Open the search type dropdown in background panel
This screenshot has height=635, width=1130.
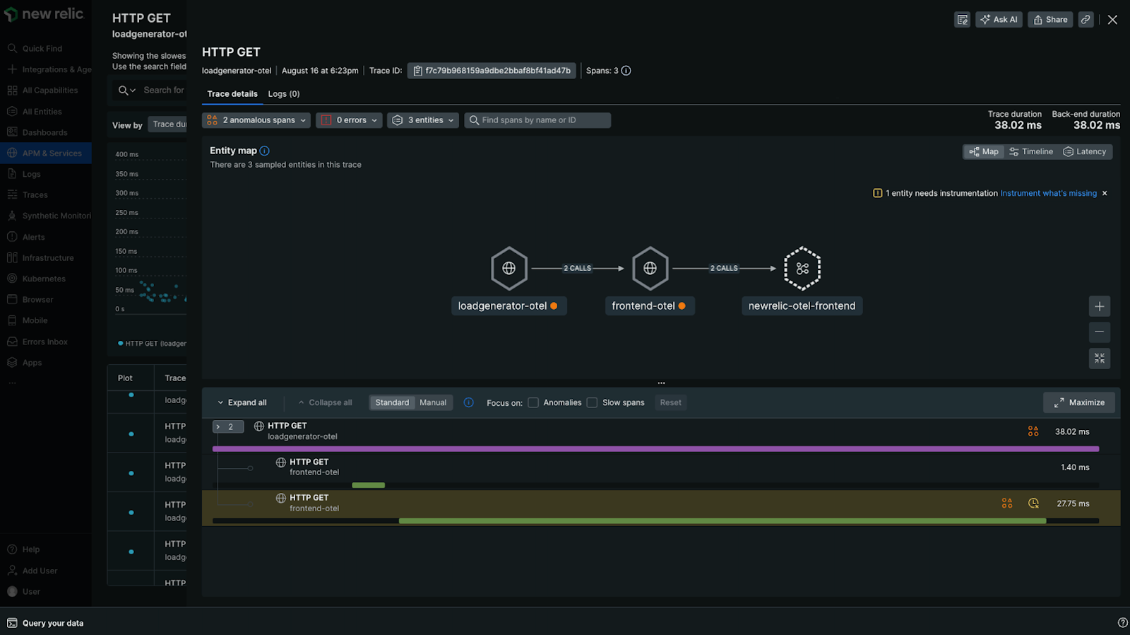pos(127,90)
